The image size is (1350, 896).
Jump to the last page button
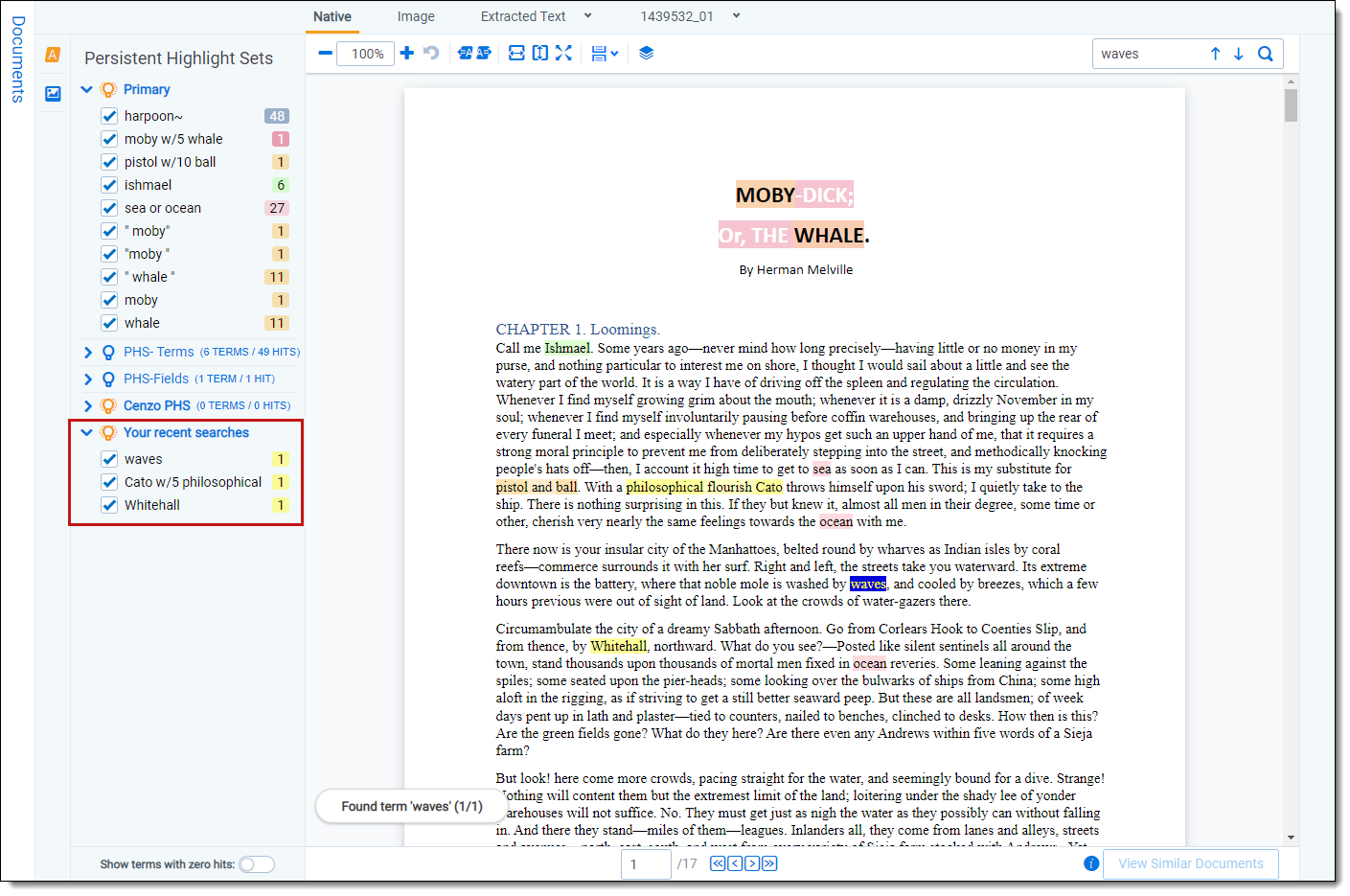(x=769, y=863)
